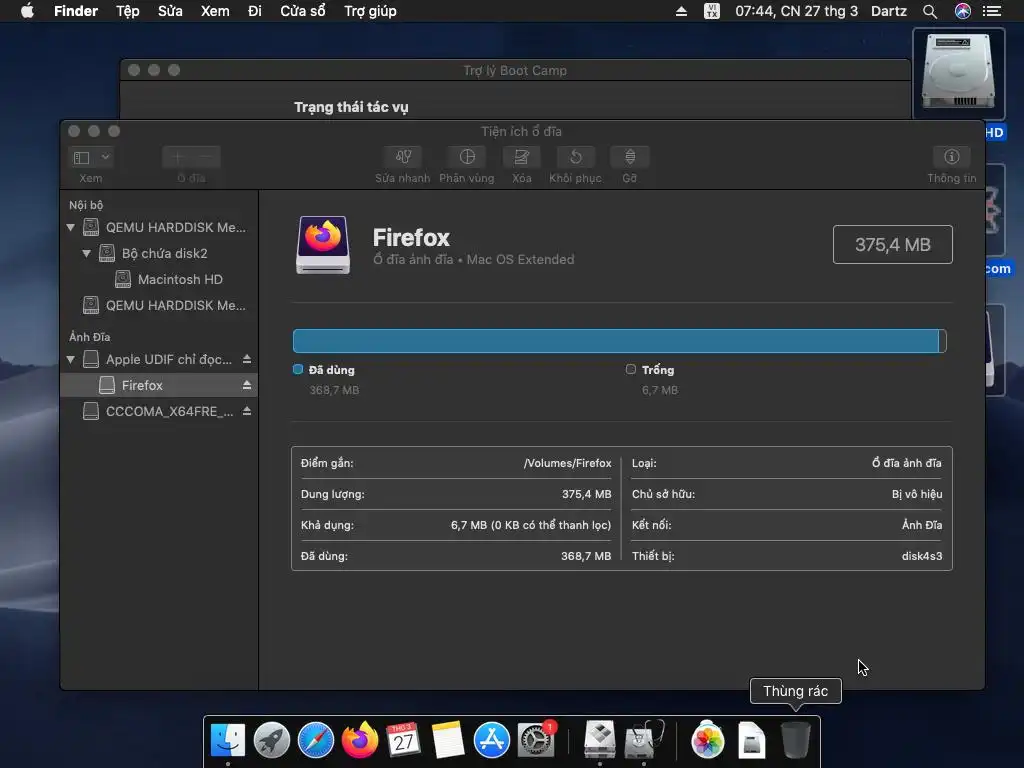Click the remove volume minus button
Image resolution: width=1024 pixels, height=768 pixels.
206,157
